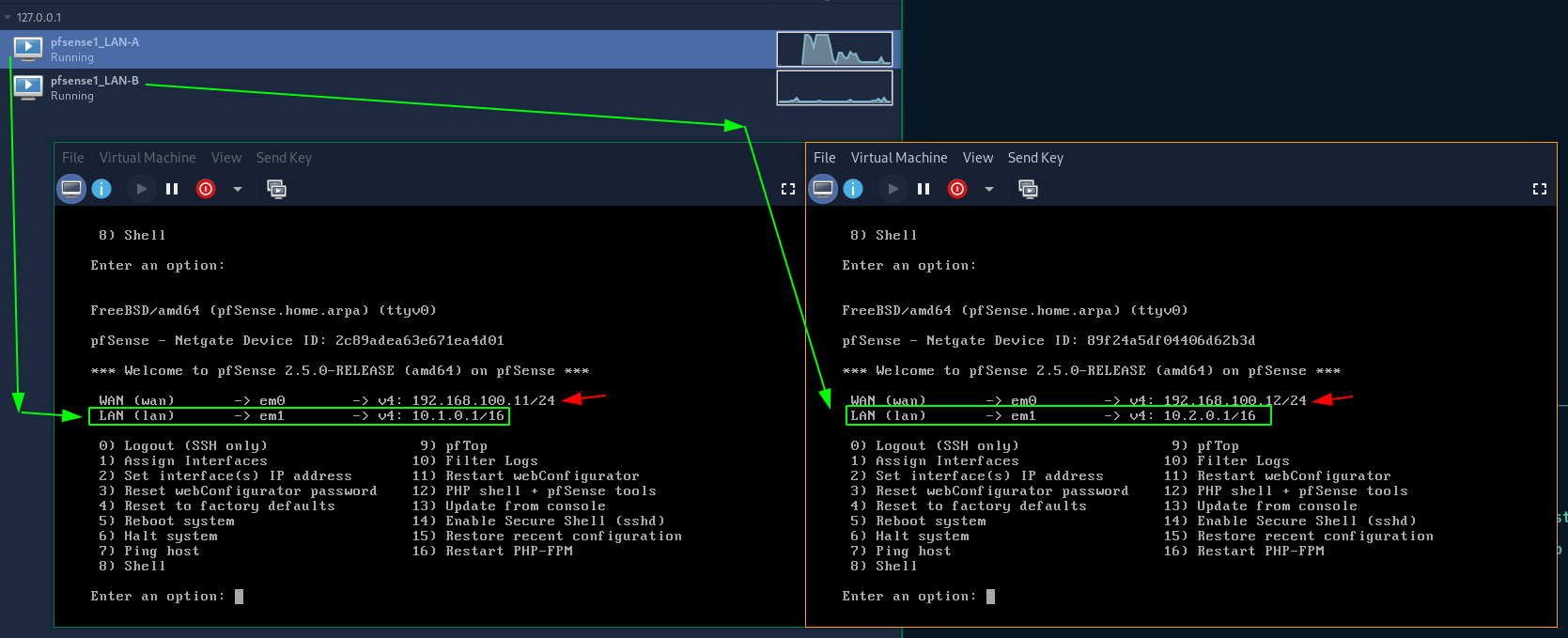Image resolution: width=1568 pixels, height=638 pixels.
Task: Click '13) Update from console' in right console
Action: tap(1260, 506)
